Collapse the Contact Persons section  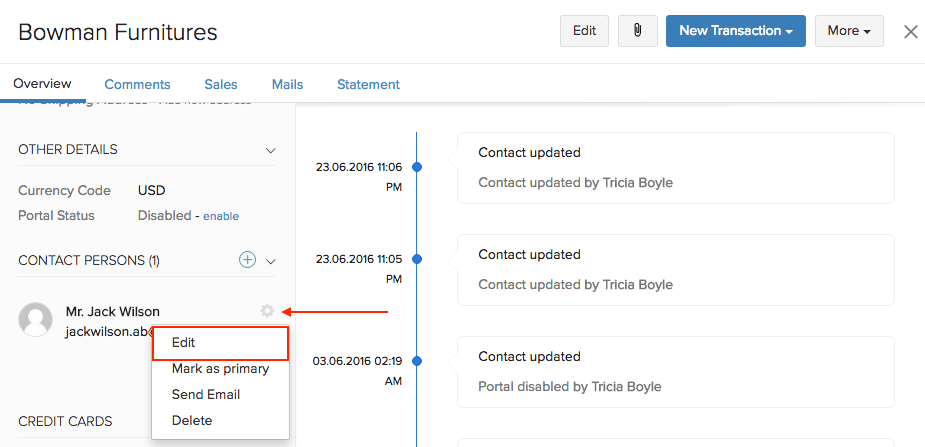270,261
